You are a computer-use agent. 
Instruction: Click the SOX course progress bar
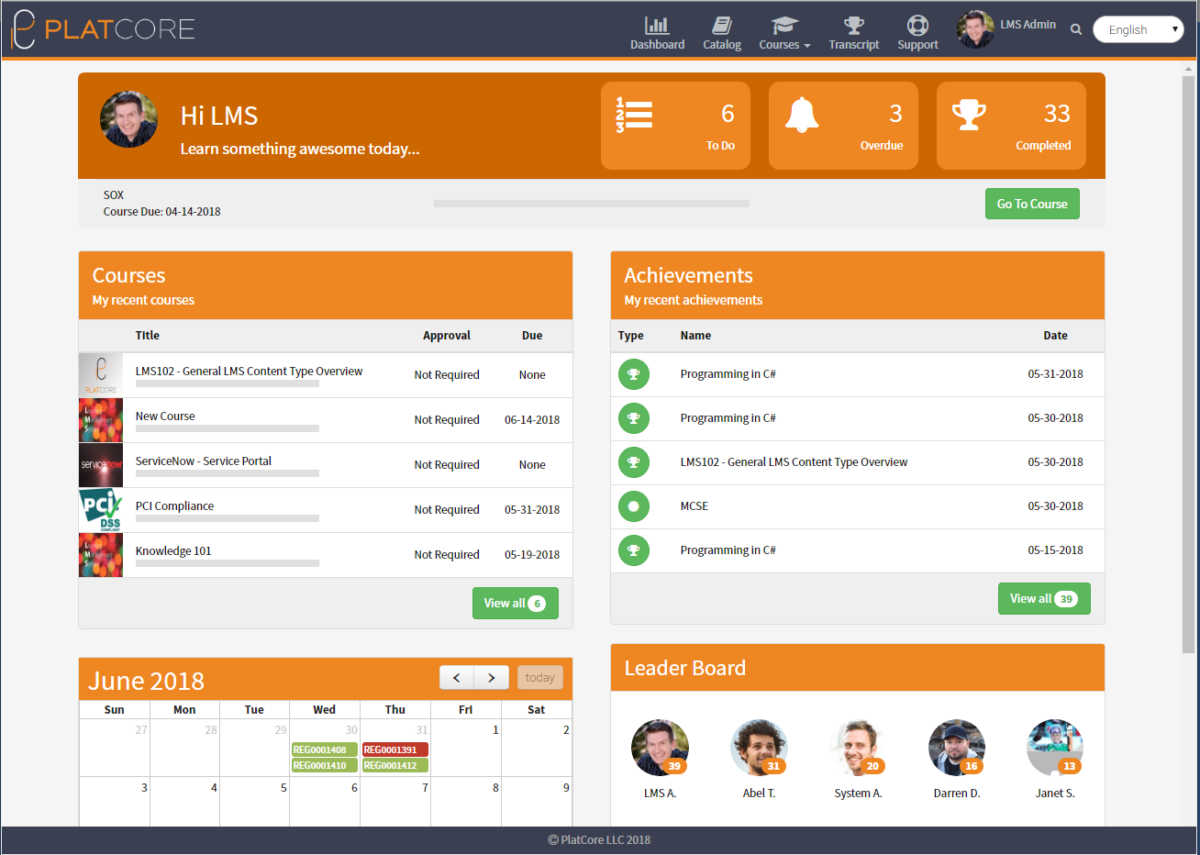(x=591, y=204)
